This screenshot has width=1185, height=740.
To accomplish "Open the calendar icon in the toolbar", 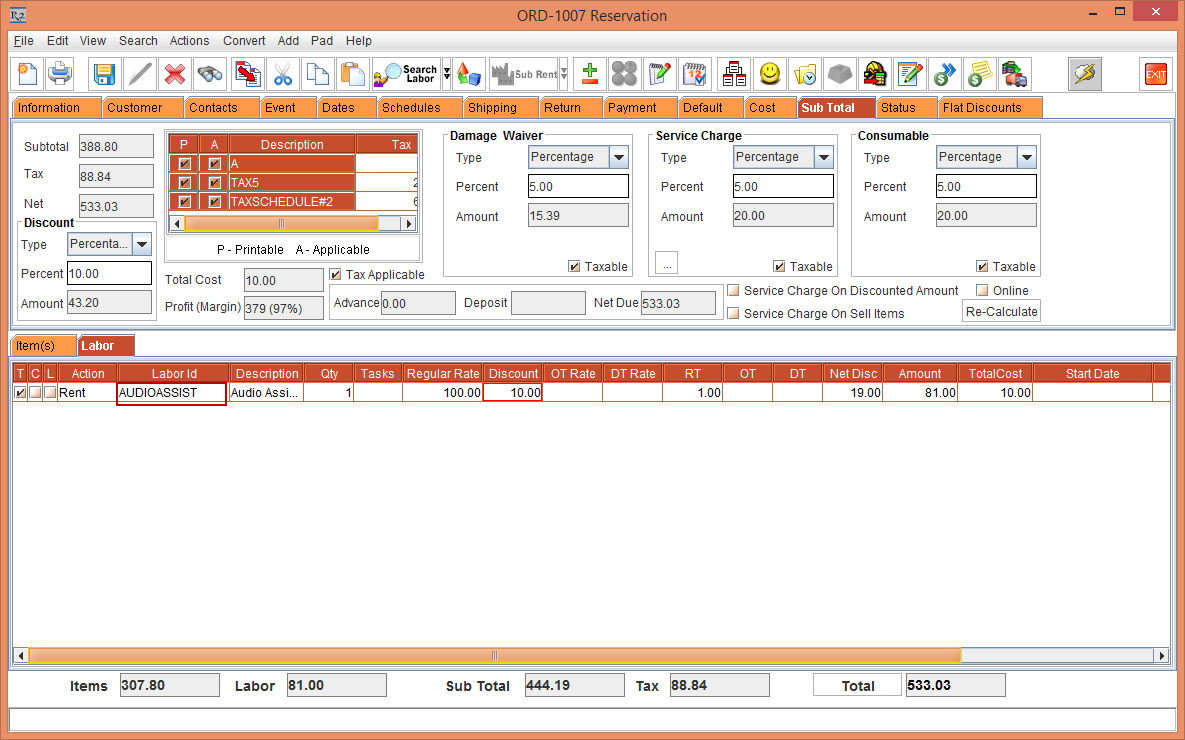I will pos(694,74).
